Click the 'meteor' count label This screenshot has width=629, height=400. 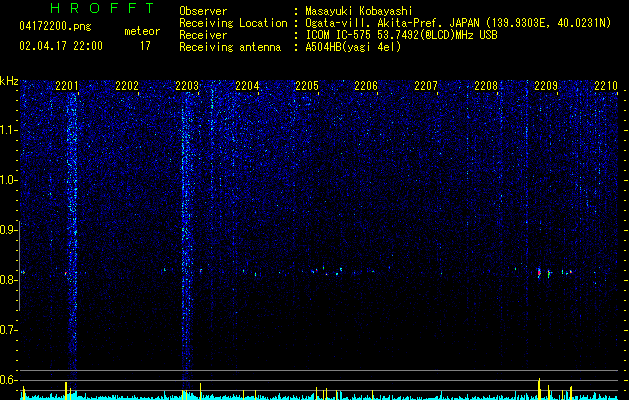coord(142,31)
